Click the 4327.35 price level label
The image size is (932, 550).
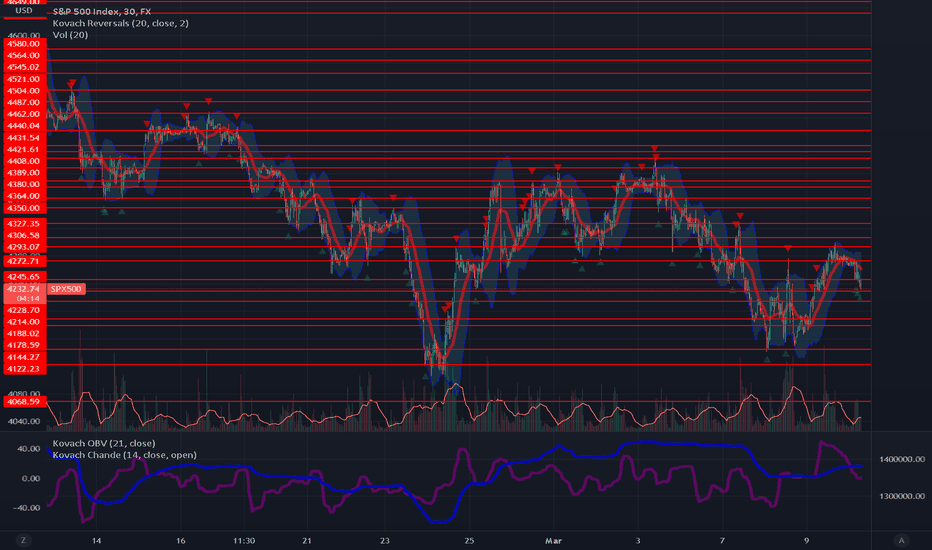click(x=24, y=224)
